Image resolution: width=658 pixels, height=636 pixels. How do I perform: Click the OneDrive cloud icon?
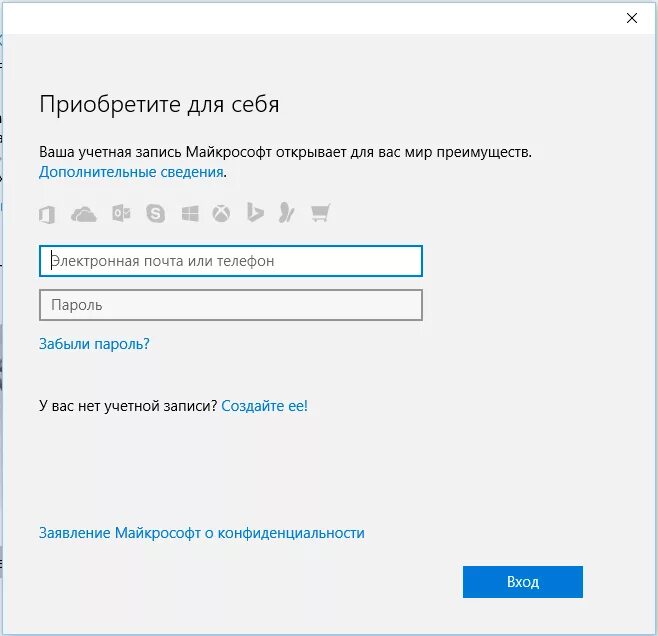[84, 214]
